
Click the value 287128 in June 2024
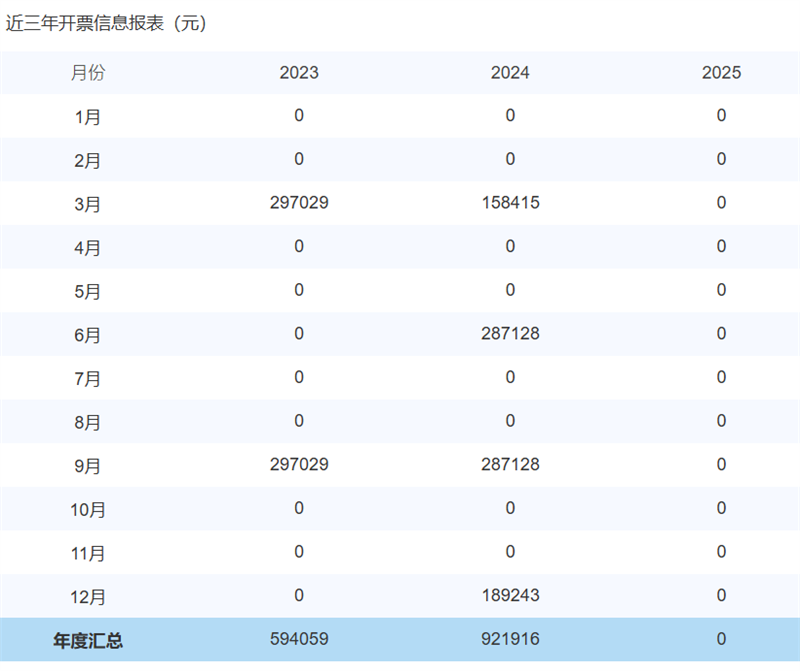pos(510,334)
